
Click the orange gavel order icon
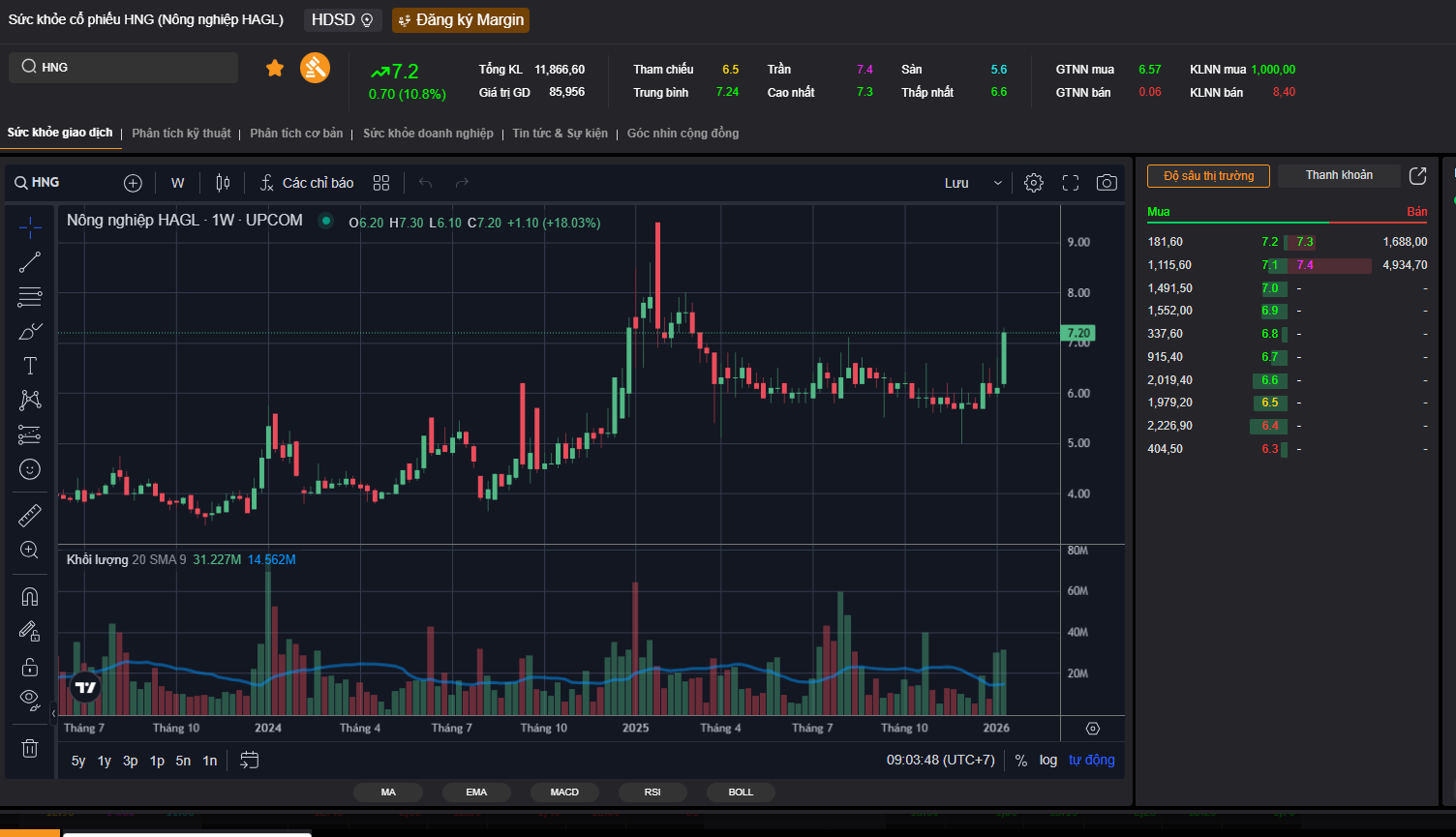tap(316, 68)
